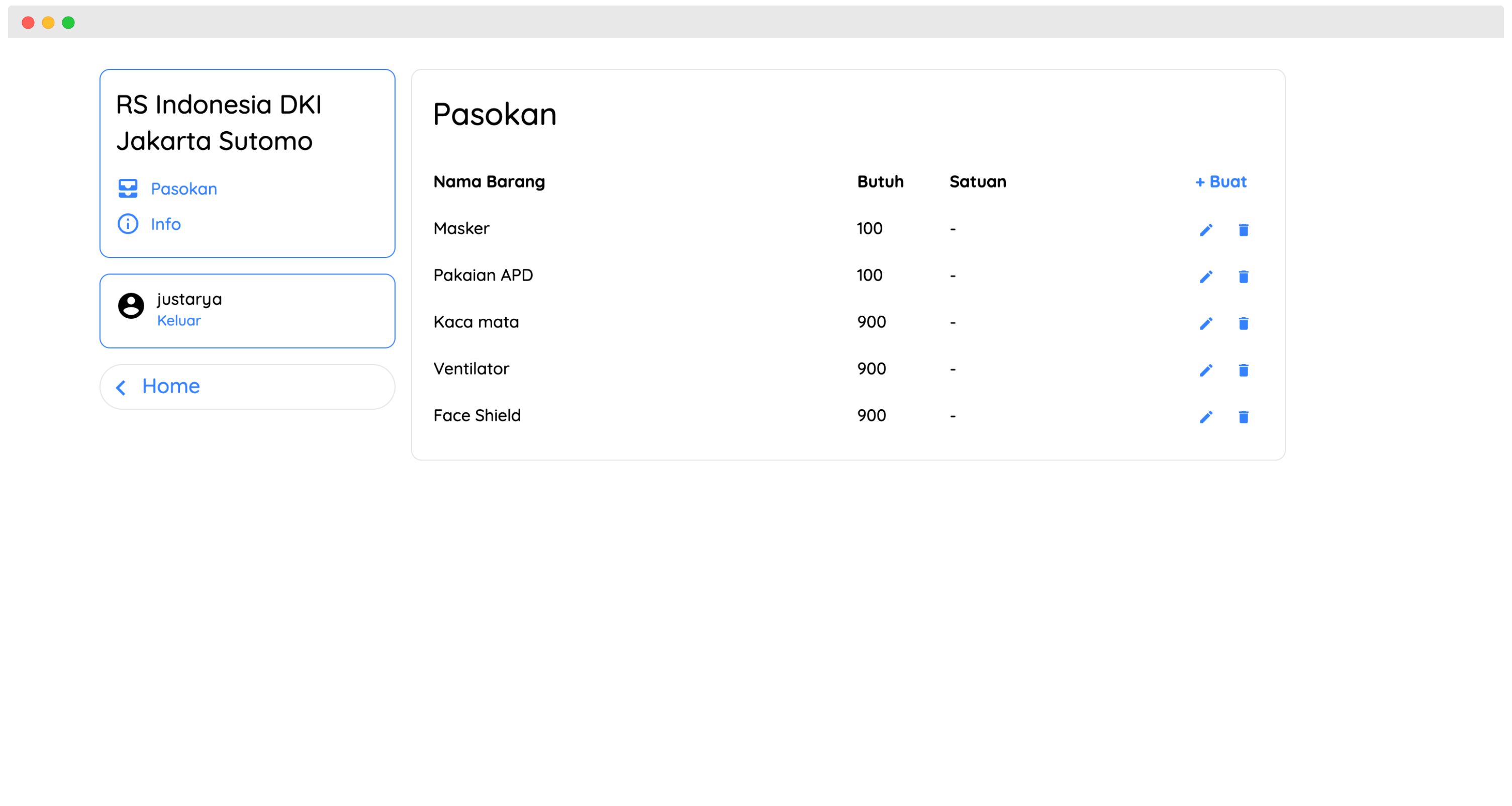The width and height of the screenshot is (1512, 806).
Task: Edit the Kaca mata row pencil icon
Action: click(1205, 323)
